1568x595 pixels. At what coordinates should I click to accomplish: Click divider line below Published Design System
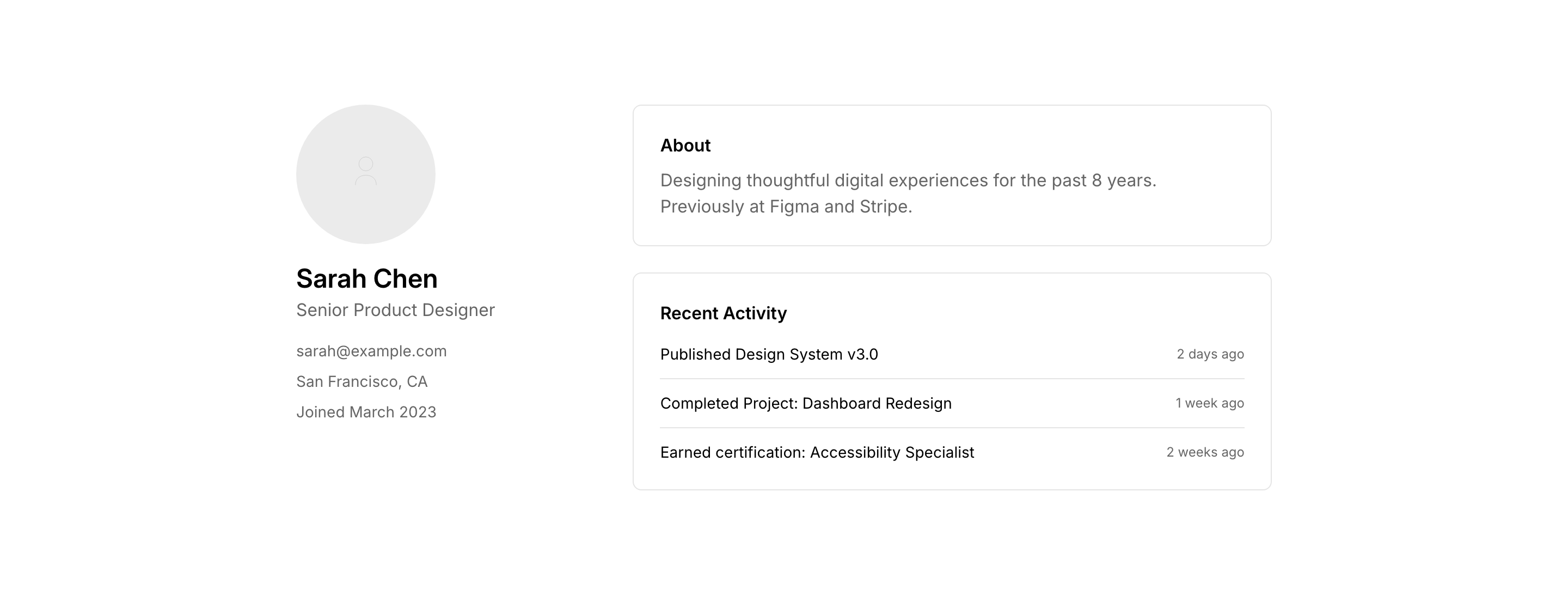(x=952, y=379)
